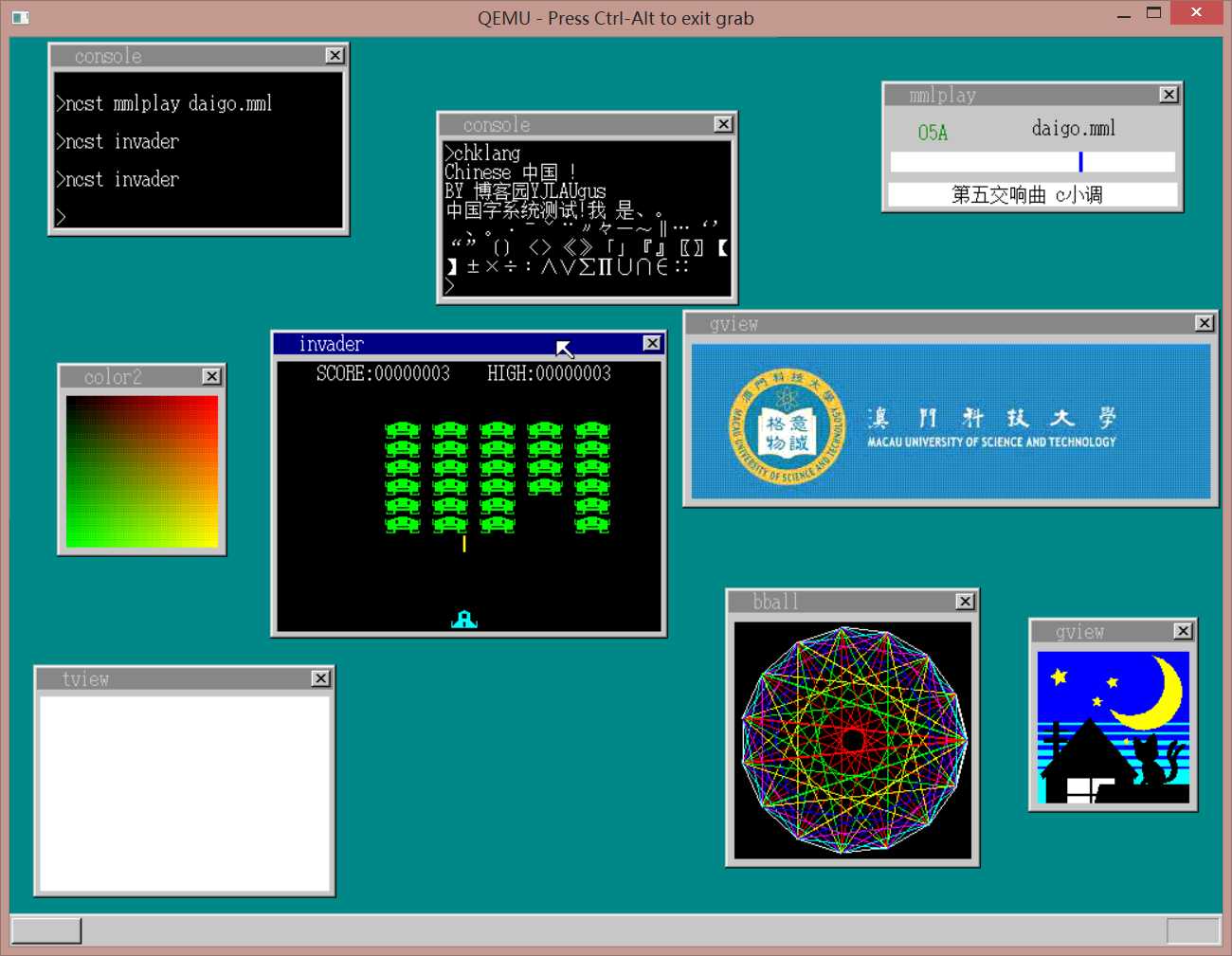1232x956 pixels.
Task: Click the bottom-left taskbar button
Action: click(45, 930)
